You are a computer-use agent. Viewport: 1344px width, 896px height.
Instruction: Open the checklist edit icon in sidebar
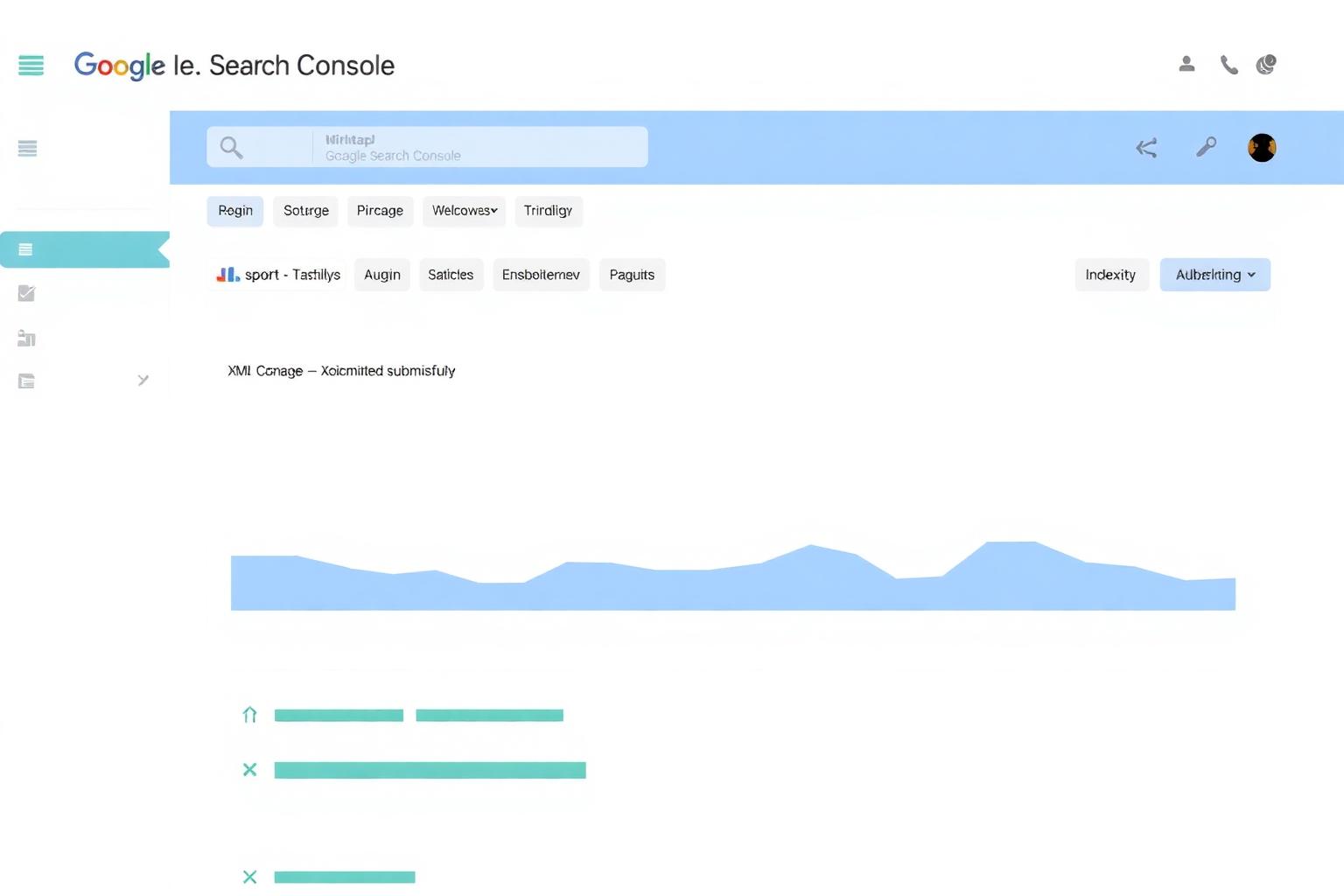[26, 293]
